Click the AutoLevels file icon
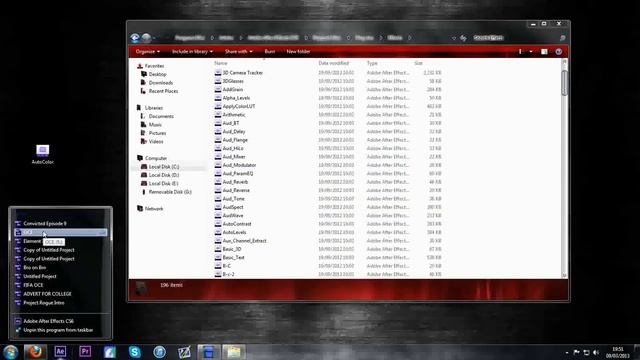Viewport: 640px width, 360px height. click(218, 232)
